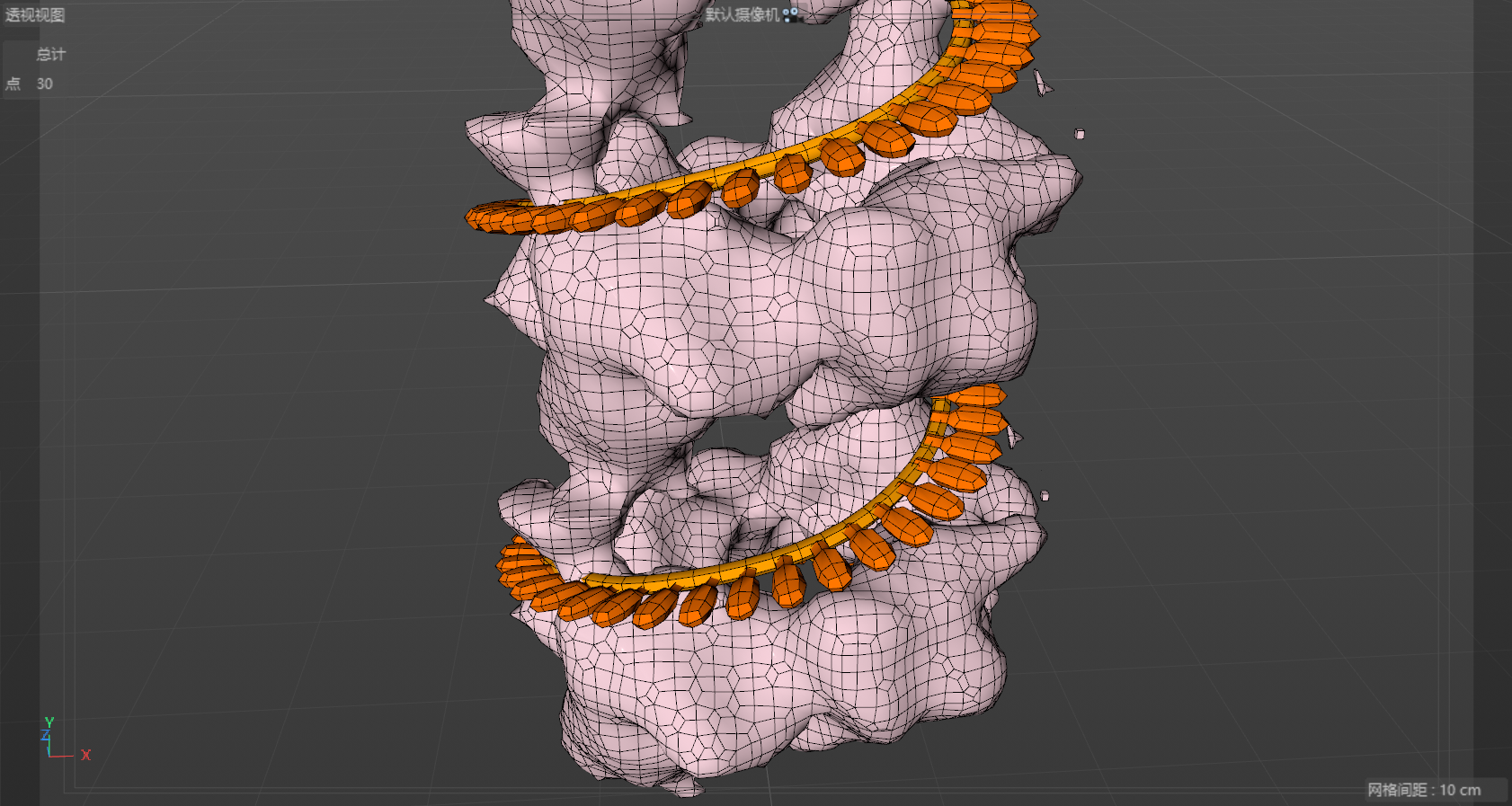Screen dimensions: 1512x806
Task: Click the 点 row label in the HUD
Action: tap(13, 84)
